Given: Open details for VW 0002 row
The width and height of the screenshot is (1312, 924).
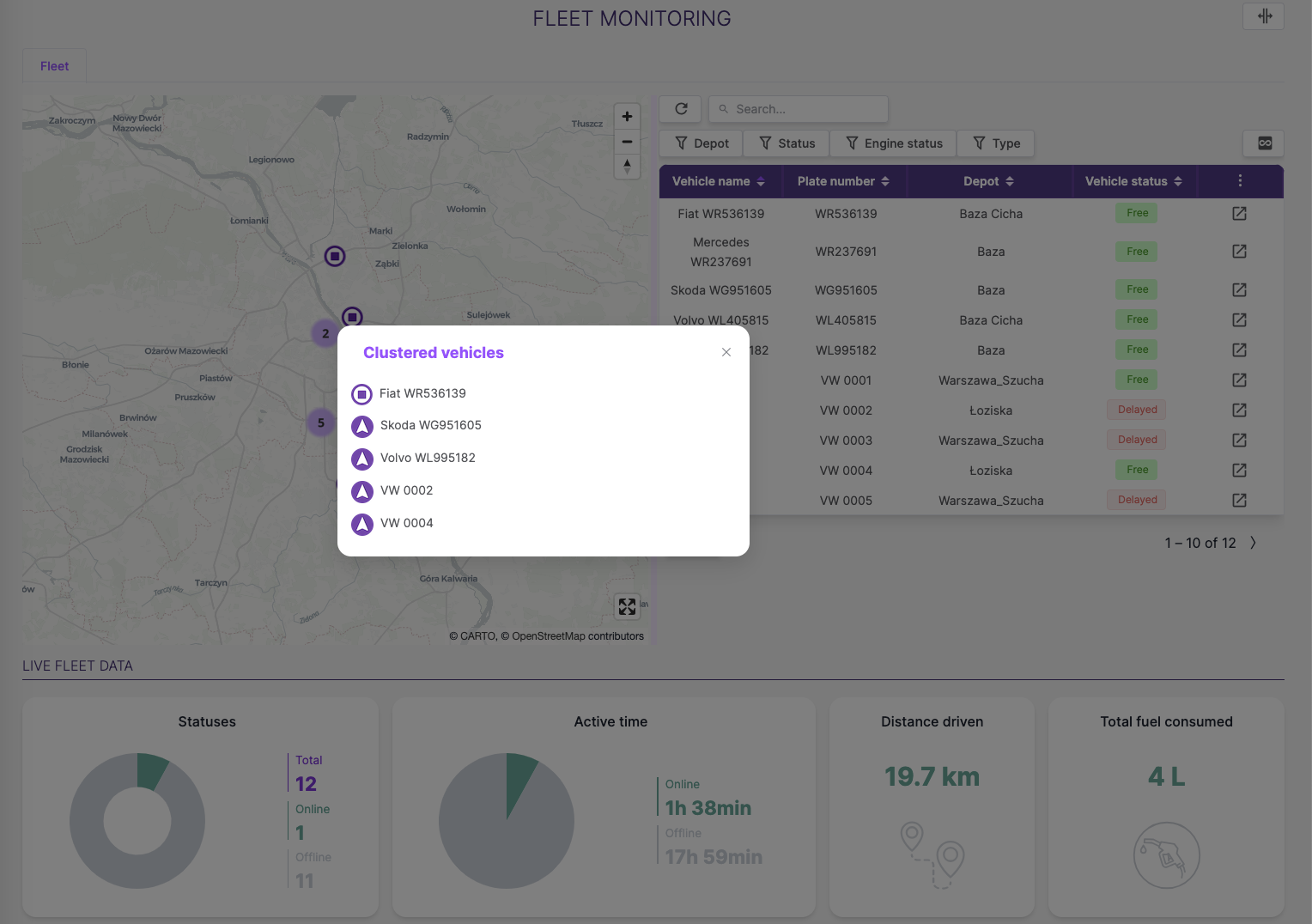Looking at the screenshot, I should [x=1239, y=410].
